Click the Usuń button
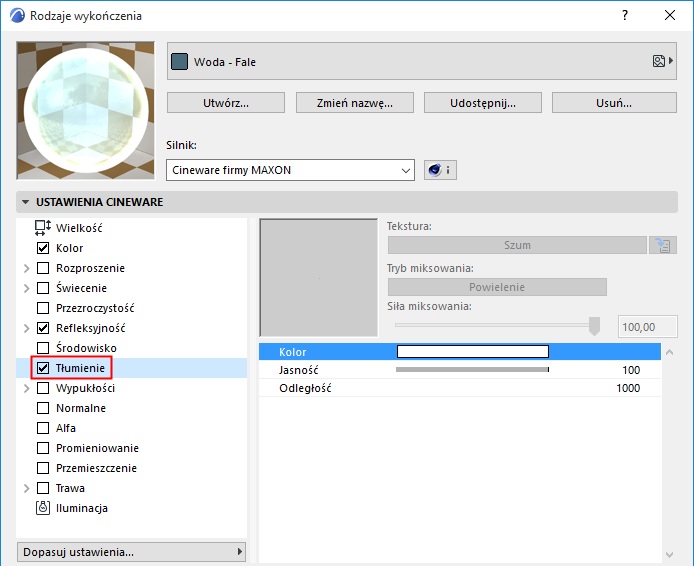Screen dimensions: 694x566 614,103
